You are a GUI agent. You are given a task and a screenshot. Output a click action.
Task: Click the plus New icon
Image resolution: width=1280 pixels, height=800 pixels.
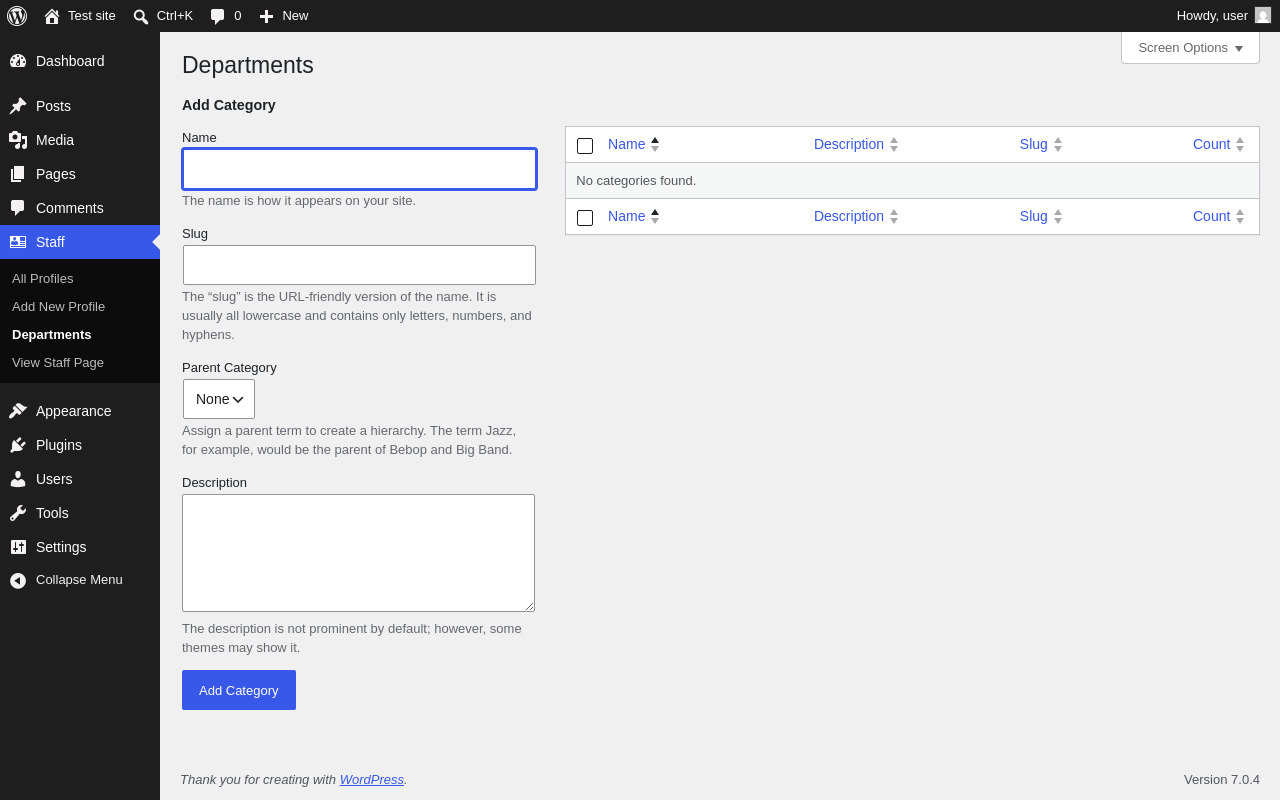pyautogui.click(x=266, y=16)
